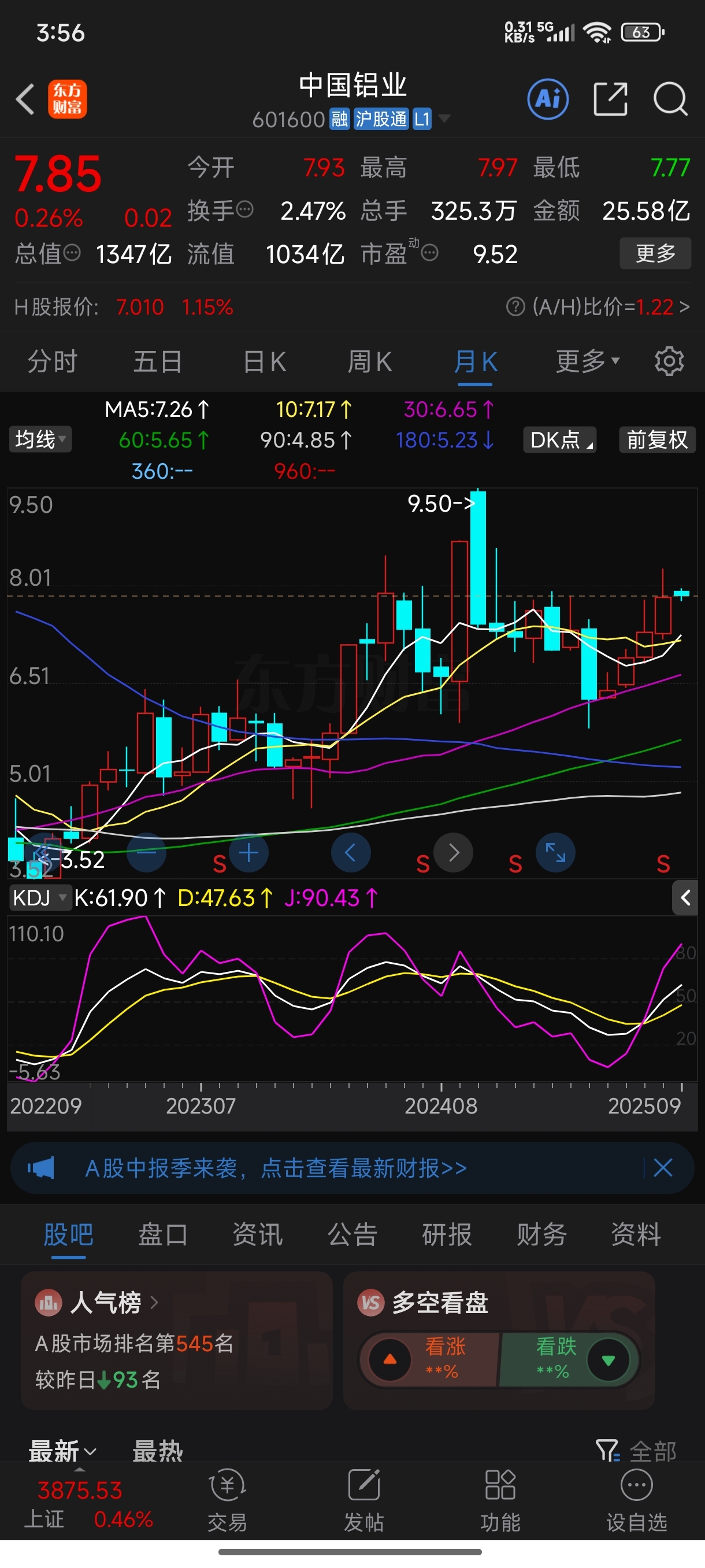Open the 公告 tab
705x1568 pixels.
pos(352,1234)
